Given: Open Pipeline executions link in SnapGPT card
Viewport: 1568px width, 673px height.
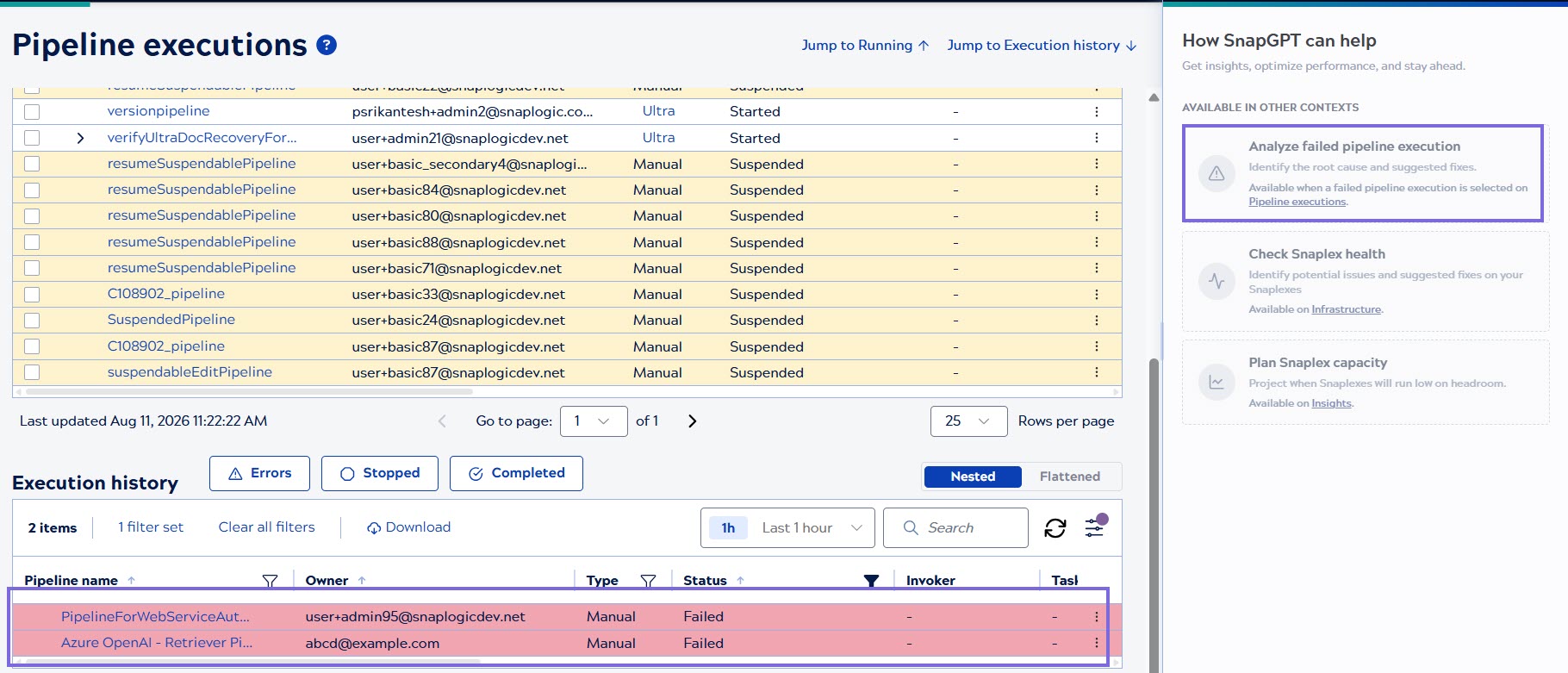Looking at the screenshot, I should coord(1297,202).
